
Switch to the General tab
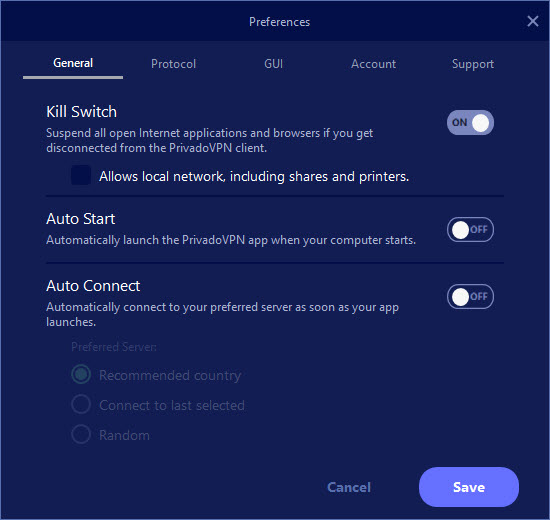[x=73, y=63]
